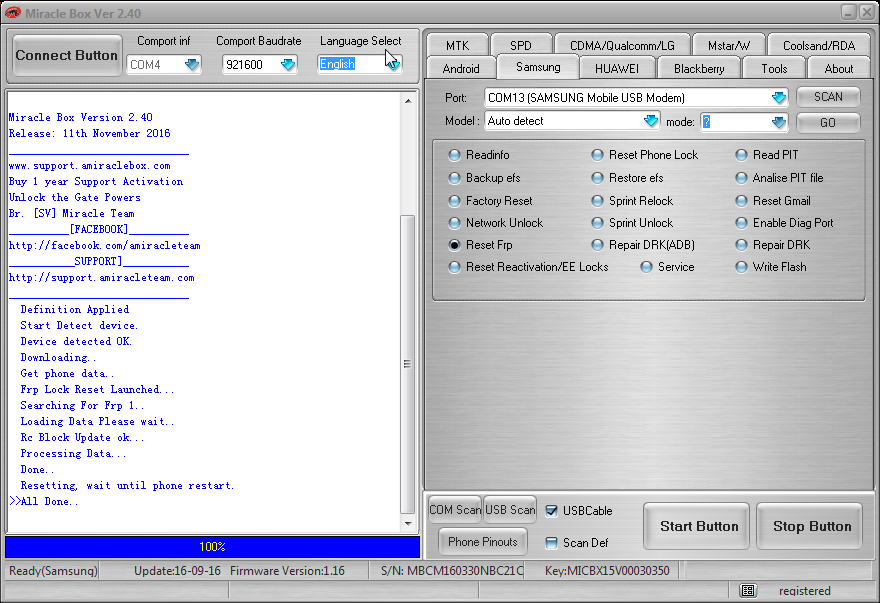Image resolution: width=880 pixels, height=603 pixels.
Task: Open the About tab
Action: coord(838,68)
